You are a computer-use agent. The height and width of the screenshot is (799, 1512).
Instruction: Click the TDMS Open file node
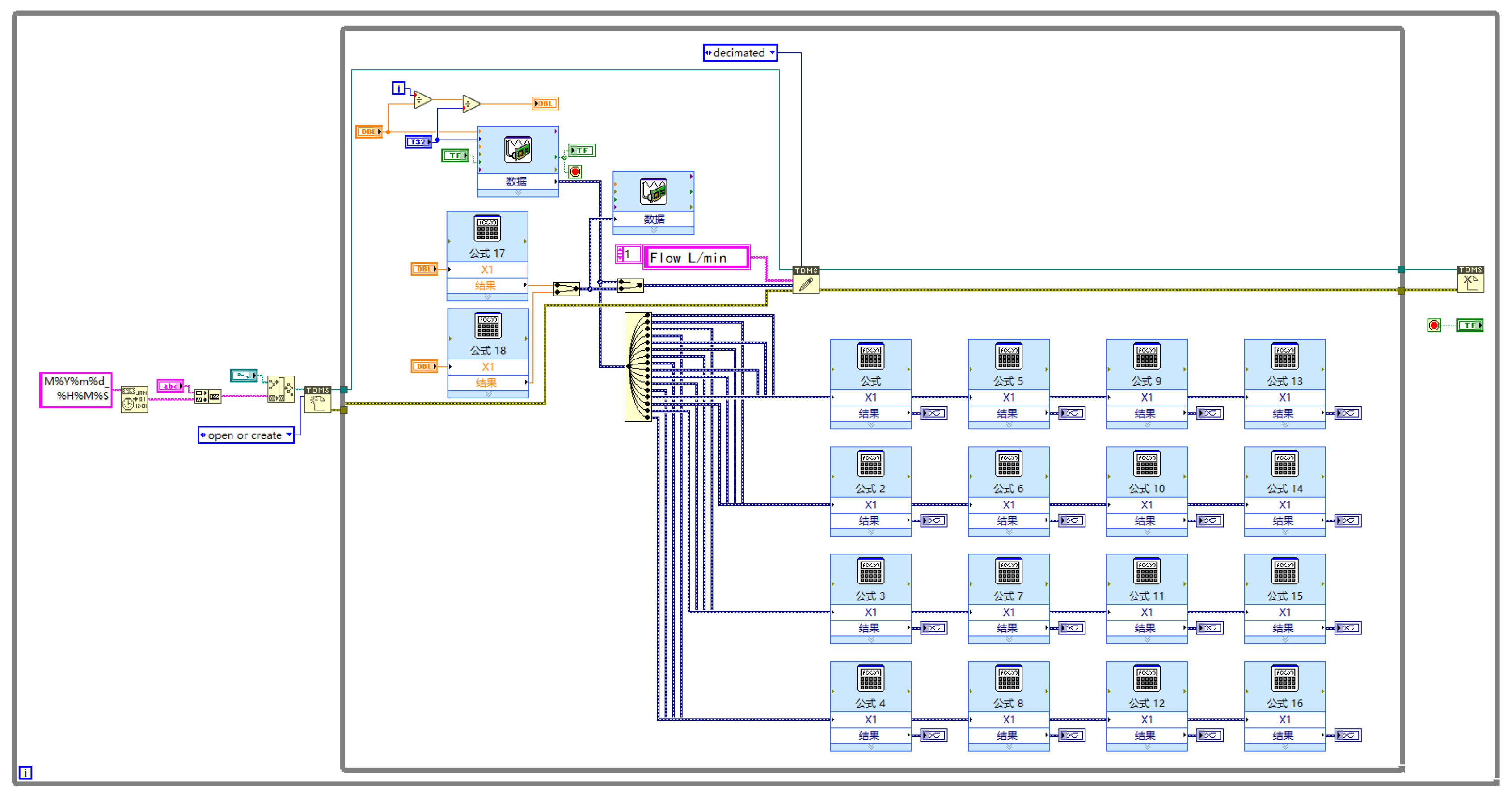click(x=317, y=400)
